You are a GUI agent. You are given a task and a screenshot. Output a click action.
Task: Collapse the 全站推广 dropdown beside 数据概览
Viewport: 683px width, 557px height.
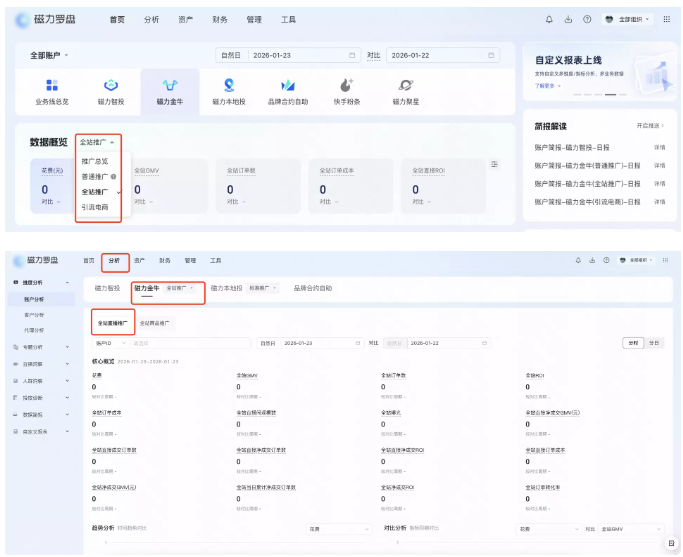pos(97,142)
